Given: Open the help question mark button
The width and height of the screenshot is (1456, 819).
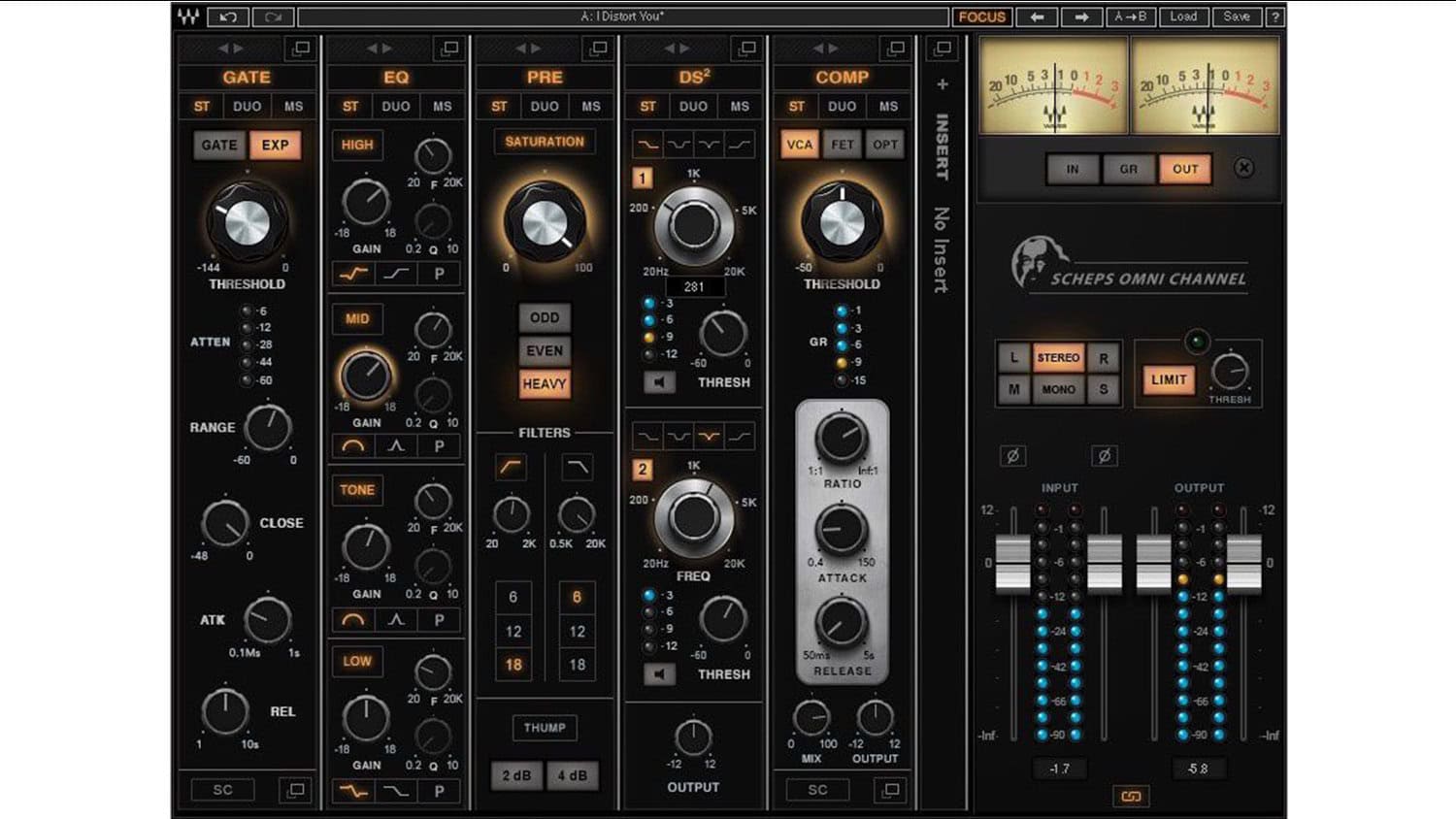Looking at the screenshot, I should 1275,16.
